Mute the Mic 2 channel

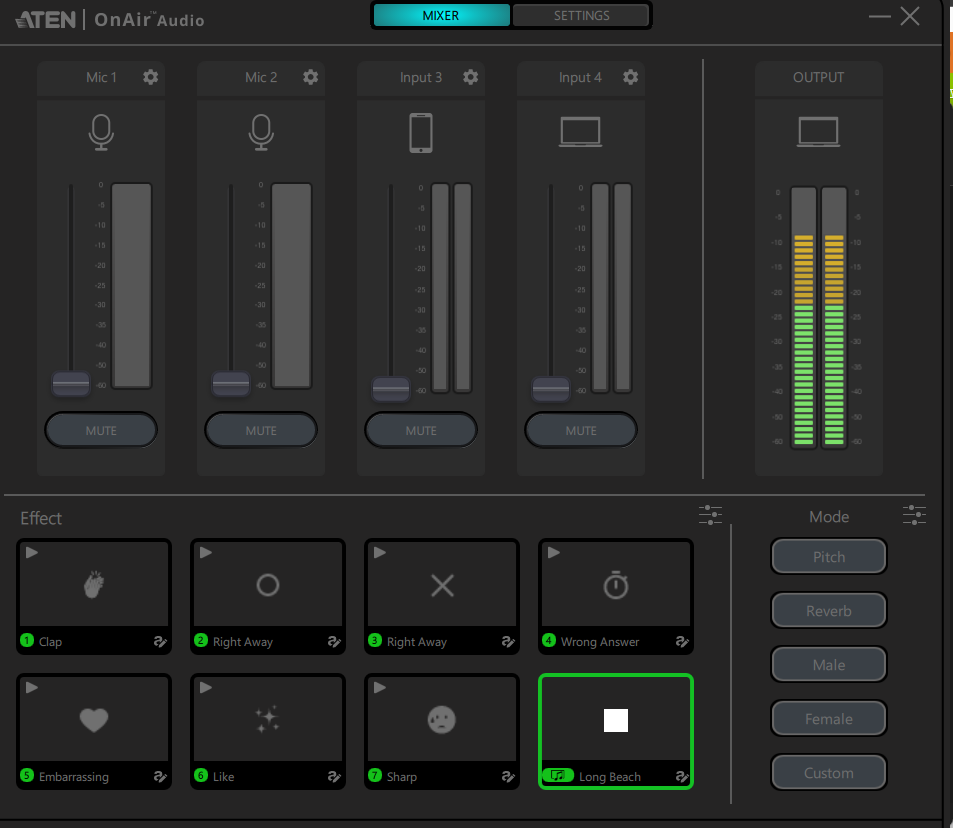tap(261, 430)
